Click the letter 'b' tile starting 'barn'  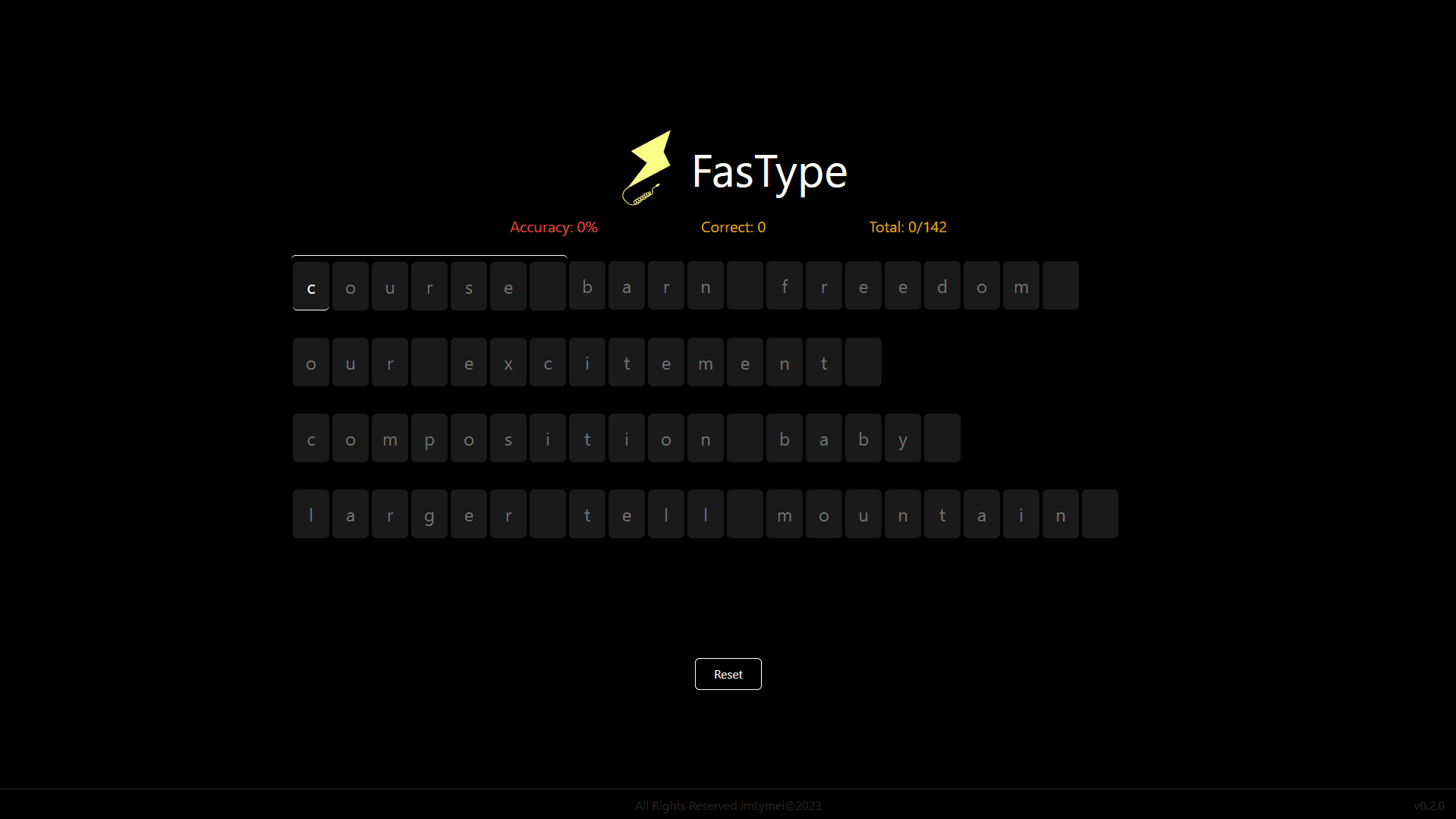point(586,286)
